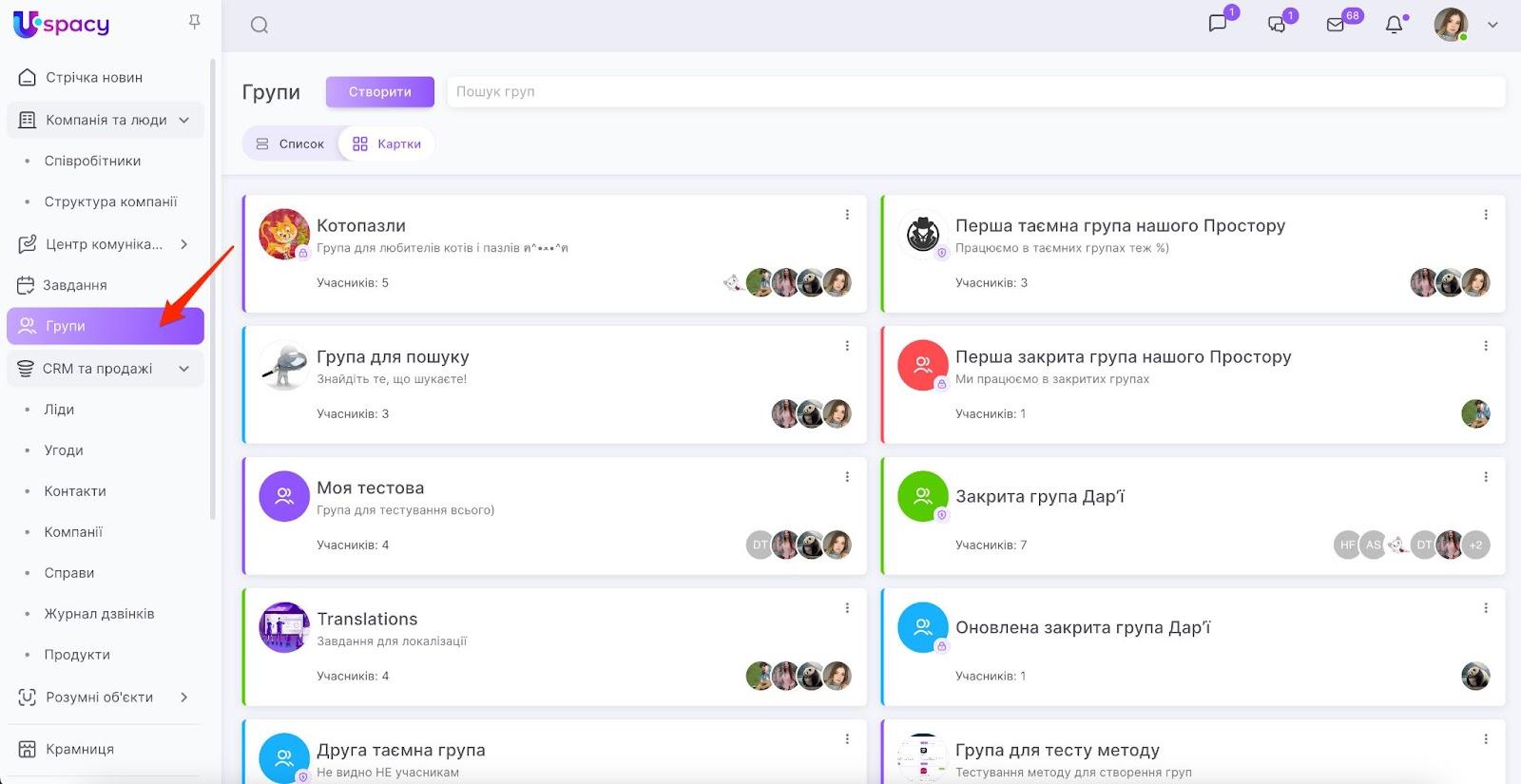The height and width of the screenshot is (784, 1521).
Task: Open notifications bell icon
Action: [1394, 25]
